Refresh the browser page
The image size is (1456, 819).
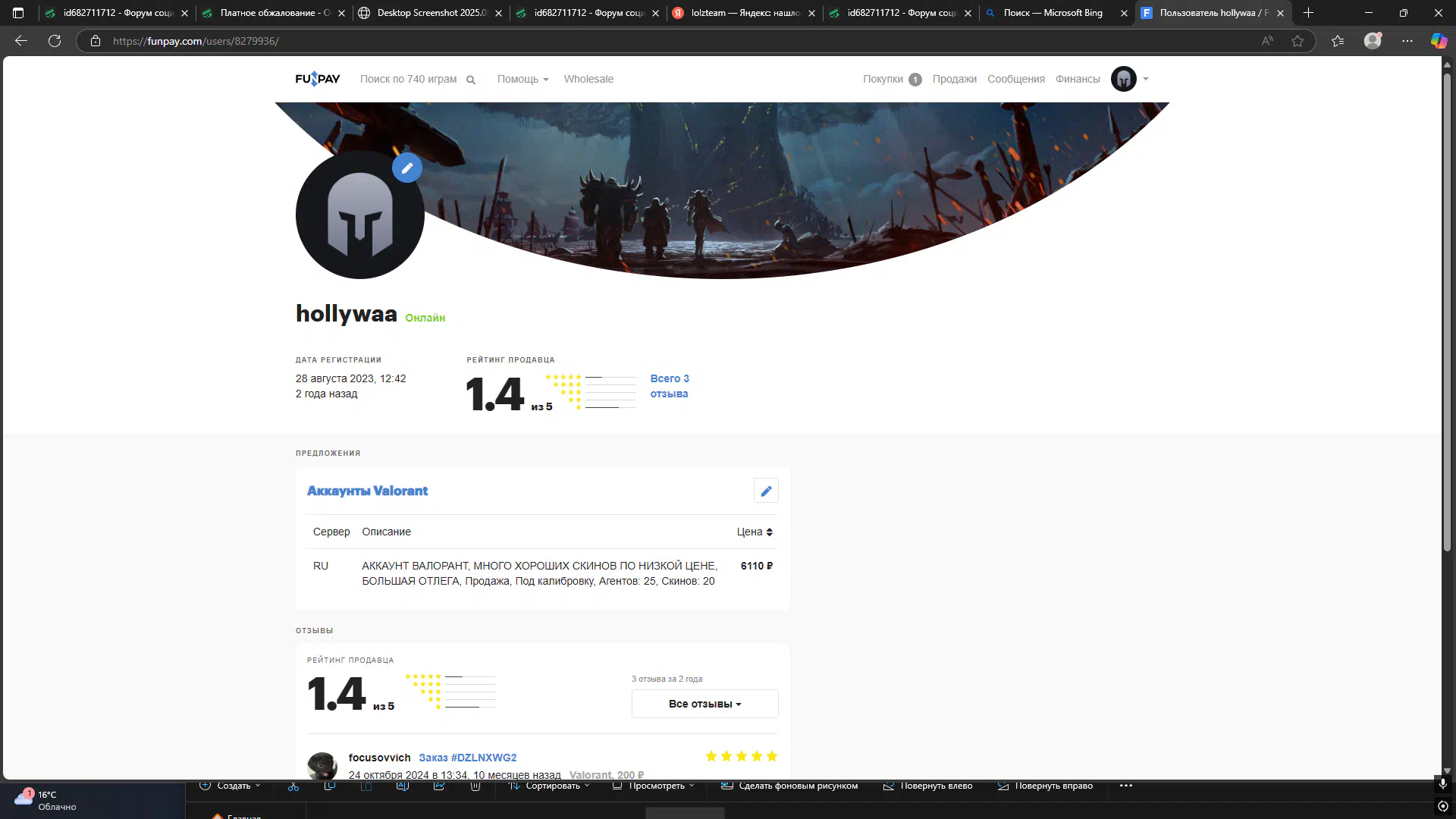tap(55, 41)
